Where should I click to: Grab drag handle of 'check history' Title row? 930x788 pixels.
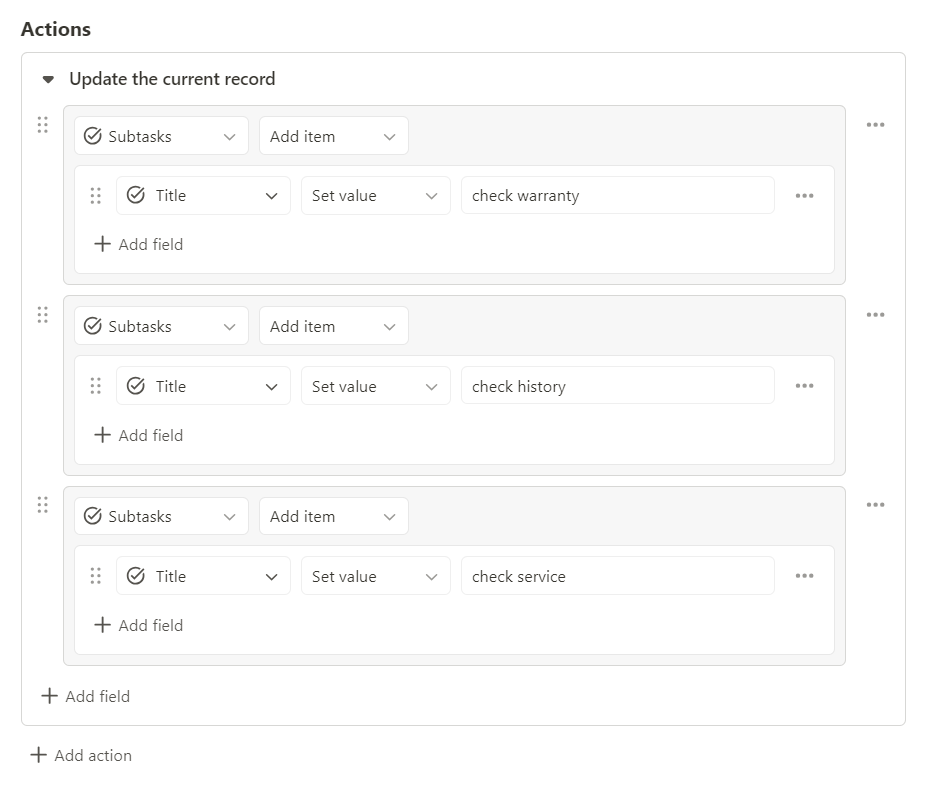pos(95,386)
